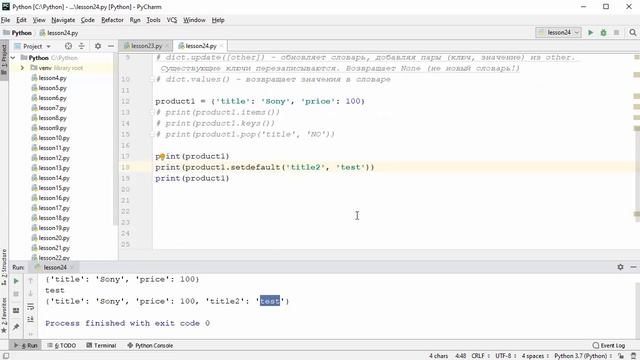
Task: Click stop icon in Run panel
Action: coord(16,294)
